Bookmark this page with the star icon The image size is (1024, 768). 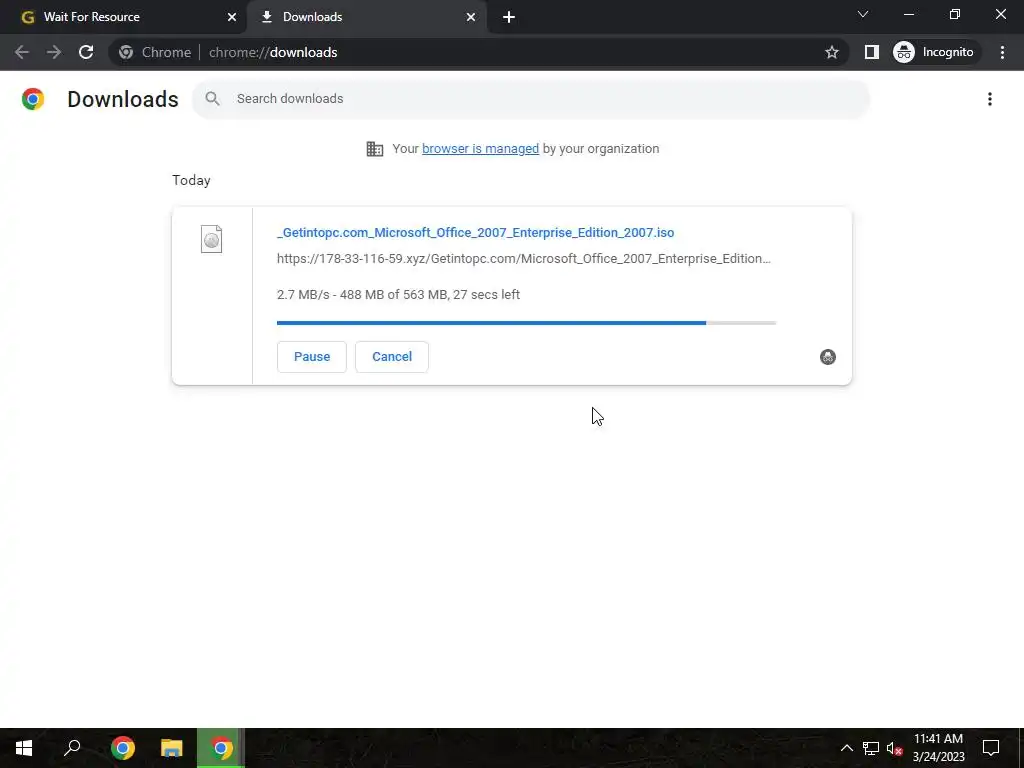(x=831, y=52)
